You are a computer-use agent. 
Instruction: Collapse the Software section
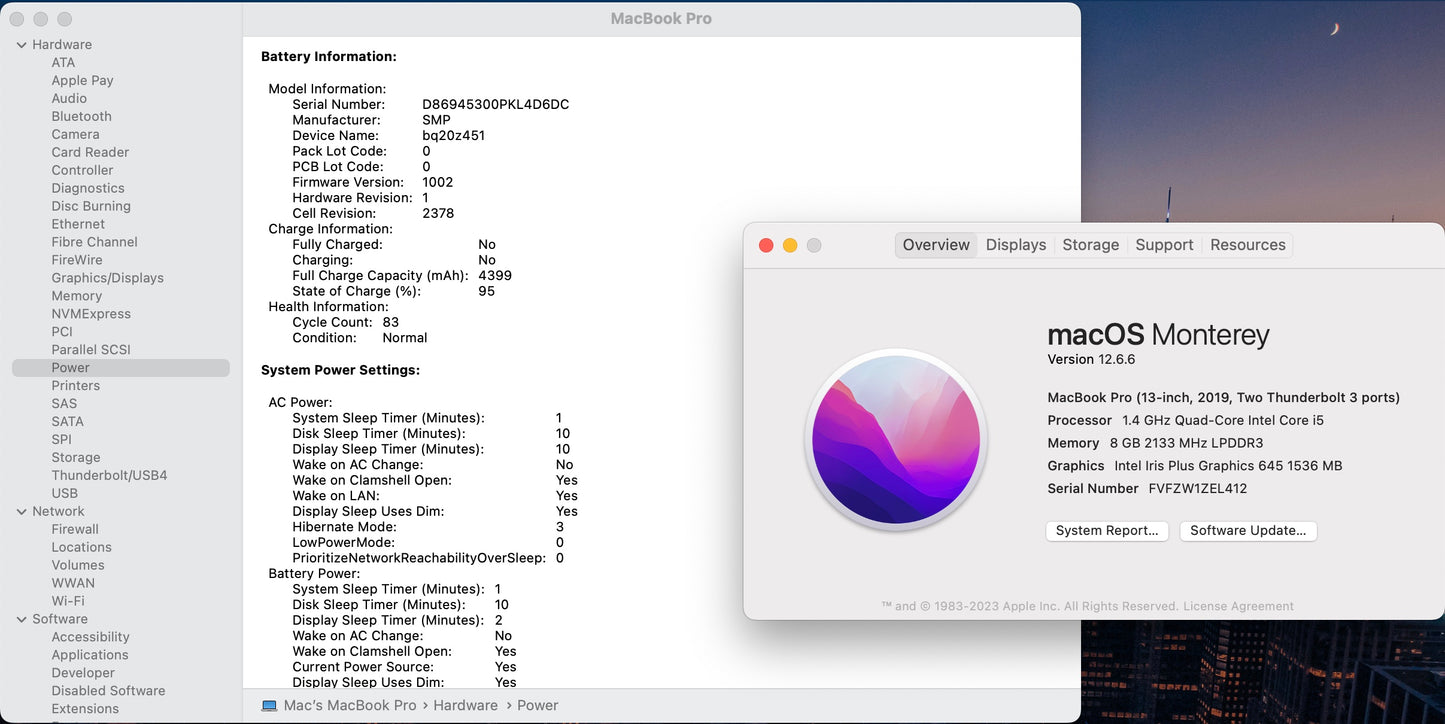[x=21, y=619]
